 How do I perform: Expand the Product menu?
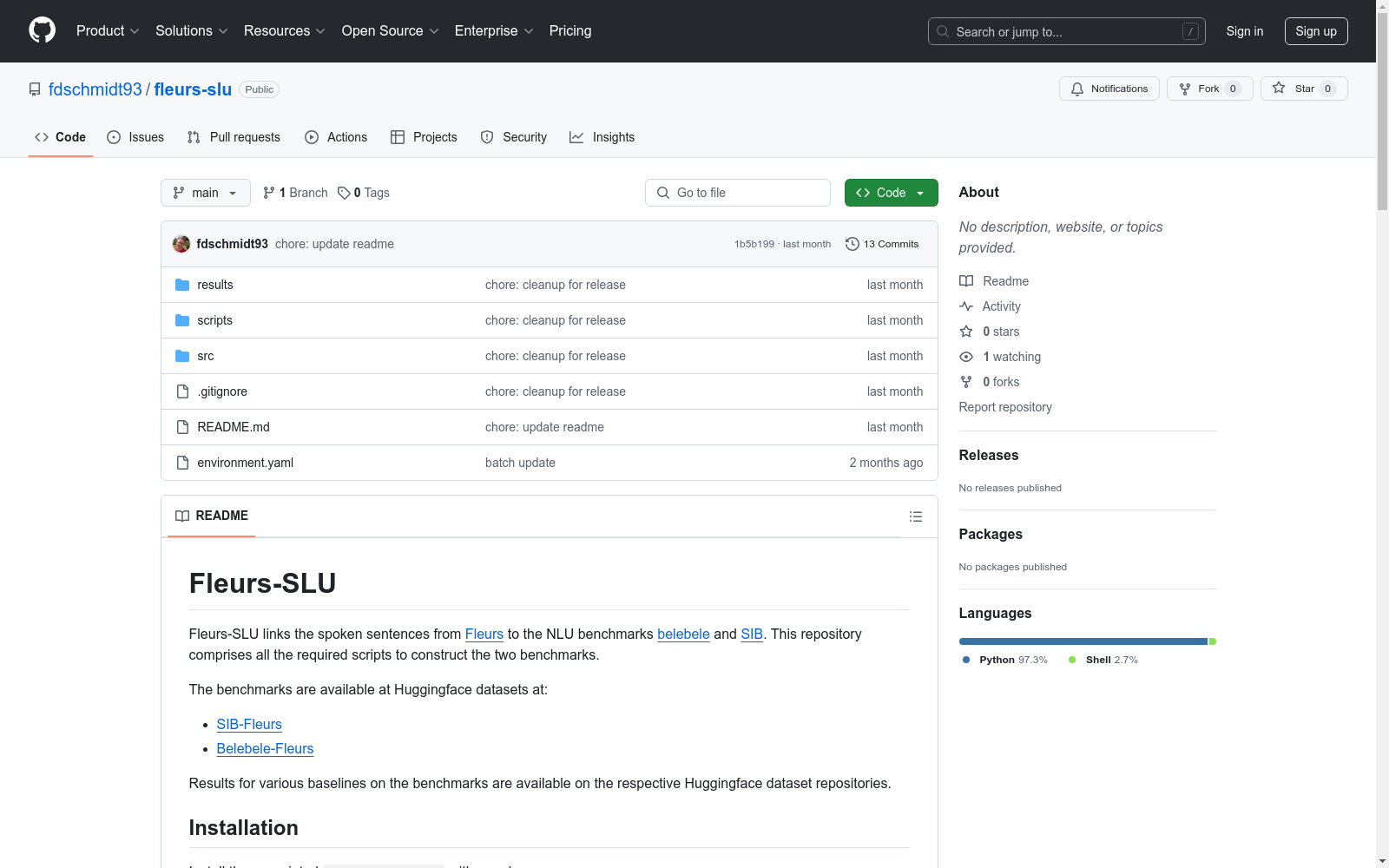pyautogui.click(x=108, y=30)
